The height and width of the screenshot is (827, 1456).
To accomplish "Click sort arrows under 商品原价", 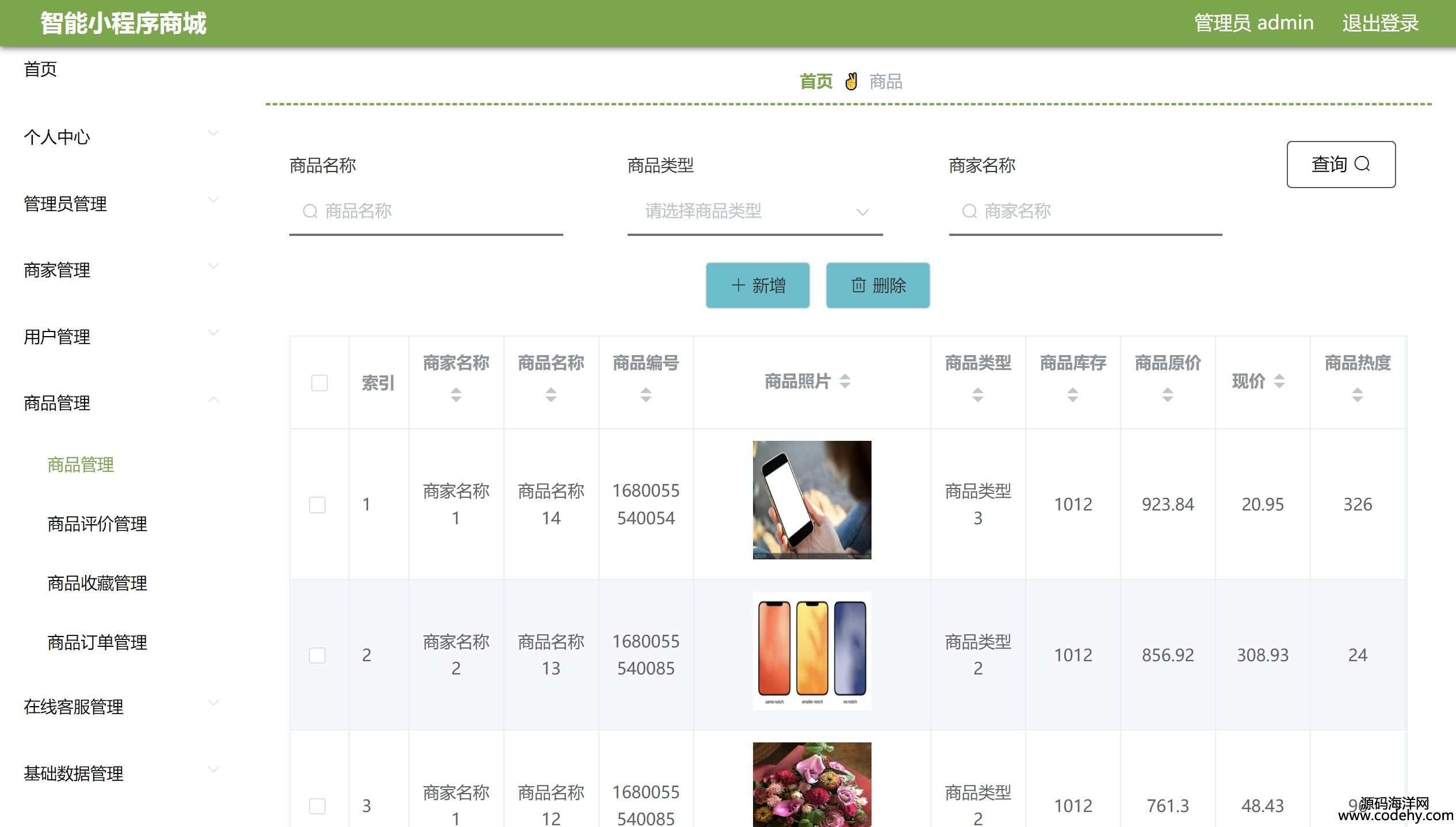I will 1167,394.
